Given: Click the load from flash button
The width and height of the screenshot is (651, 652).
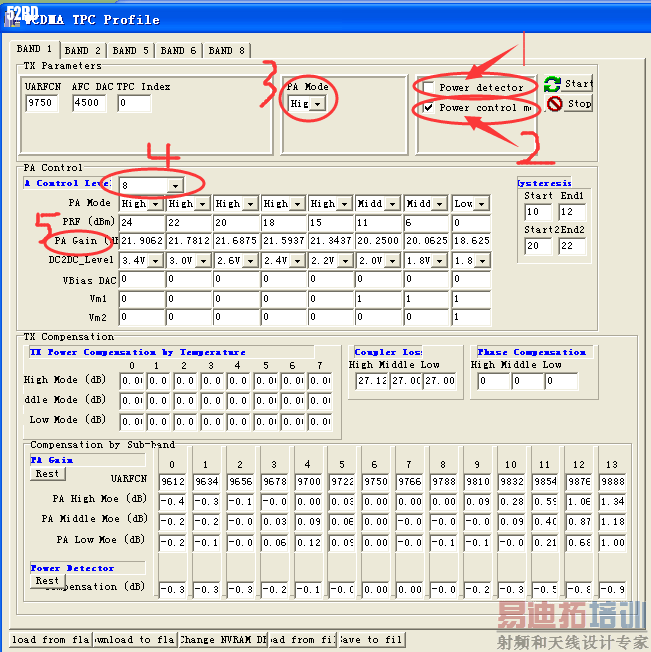Looking at the screenshot, I should (x=50, y=640).
